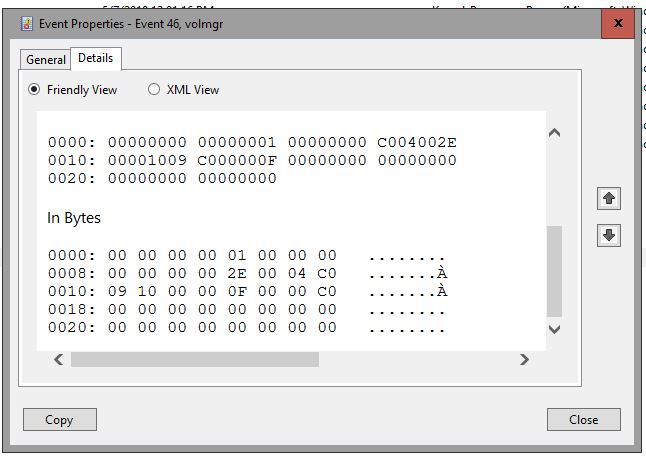
Task: Click the word value 00001009
Action: pos(147,160)
